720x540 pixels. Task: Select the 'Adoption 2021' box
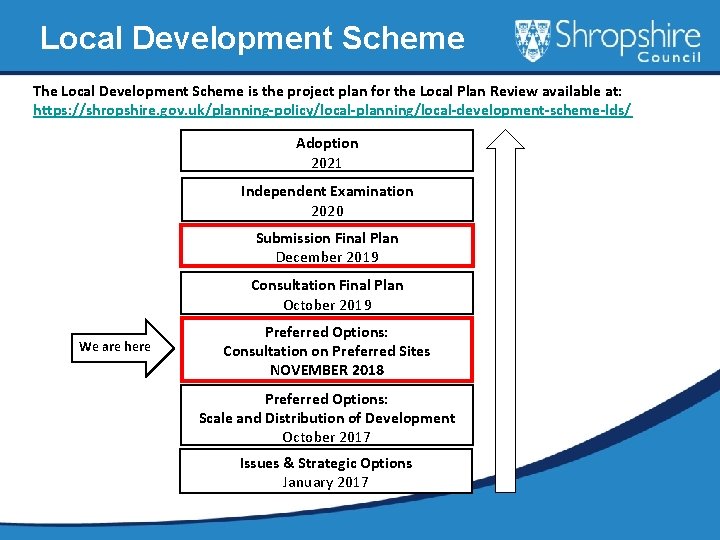[x=327, y=151]
